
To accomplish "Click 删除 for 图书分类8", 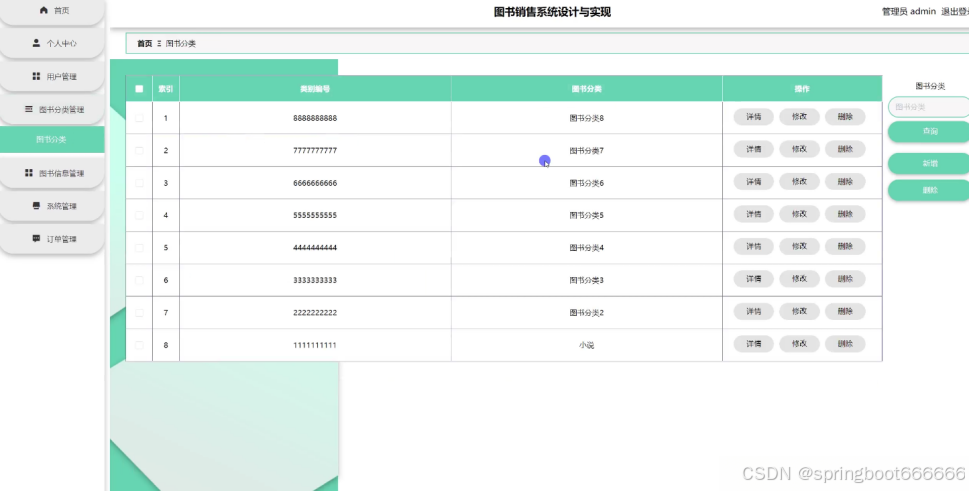I will [x=845, y=117].
